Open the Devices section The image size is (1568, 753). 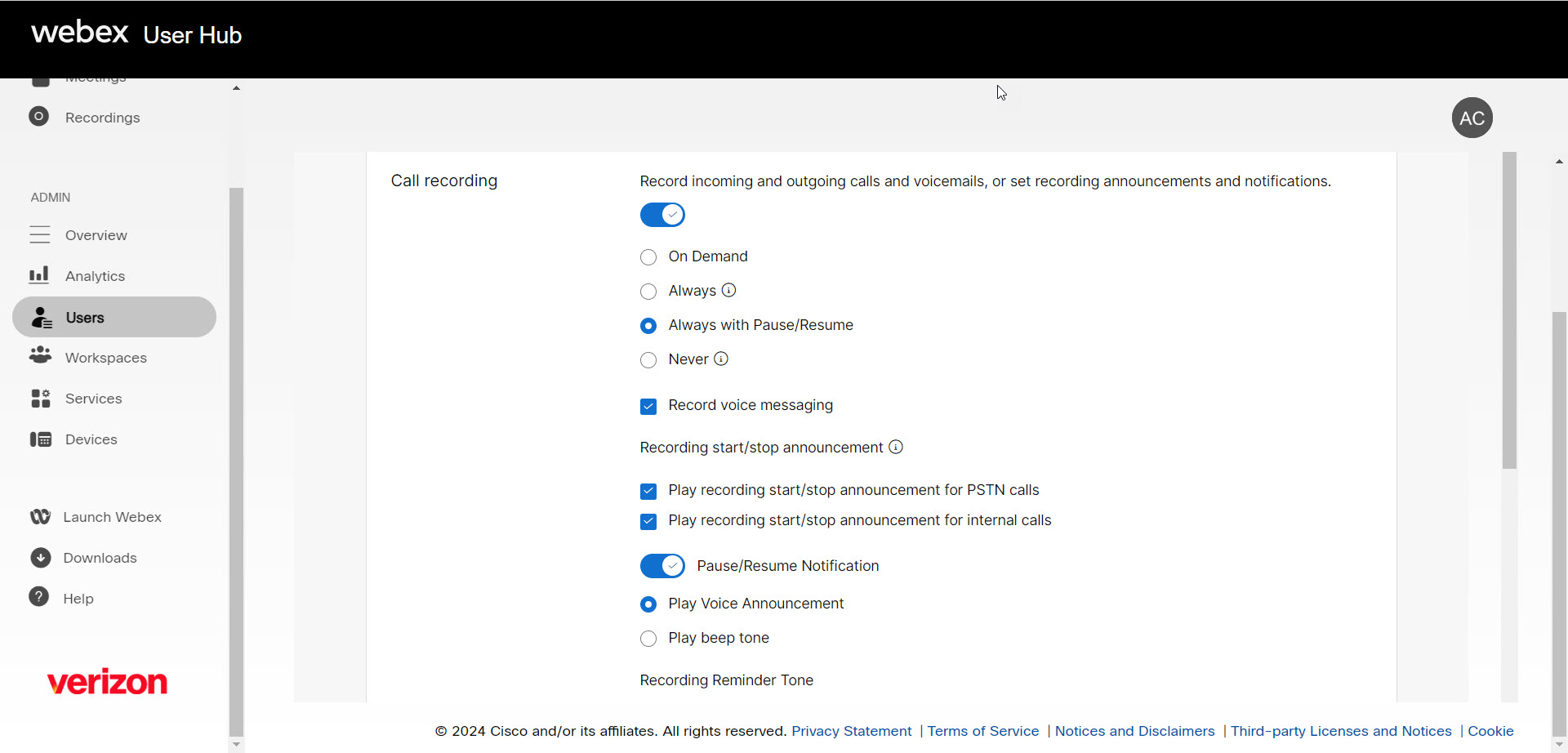pyautogui.click(x=91, y=439)
